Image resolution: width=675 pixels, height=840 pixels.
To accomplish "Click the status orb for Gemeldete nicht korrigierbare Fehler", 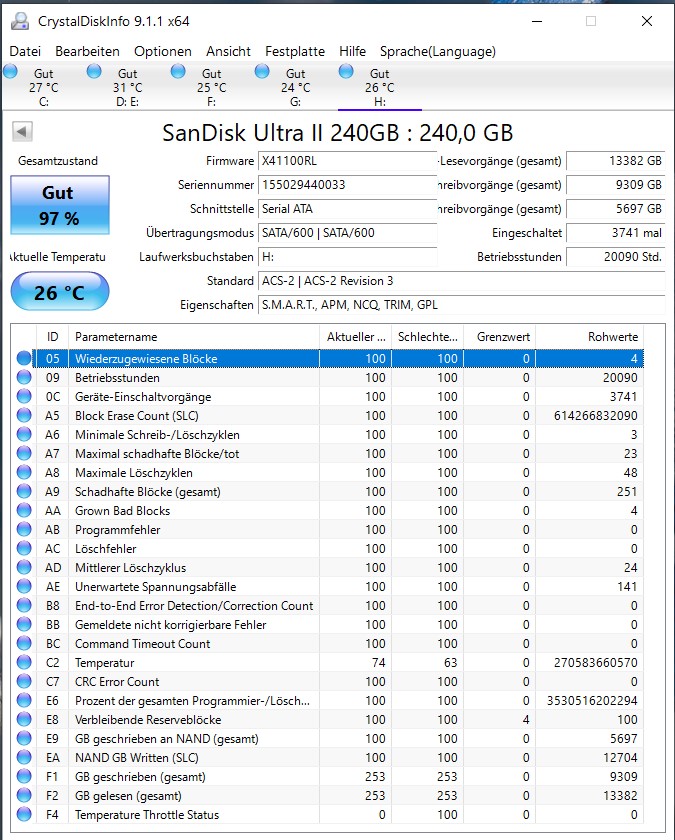I will (x=24, y=625).
